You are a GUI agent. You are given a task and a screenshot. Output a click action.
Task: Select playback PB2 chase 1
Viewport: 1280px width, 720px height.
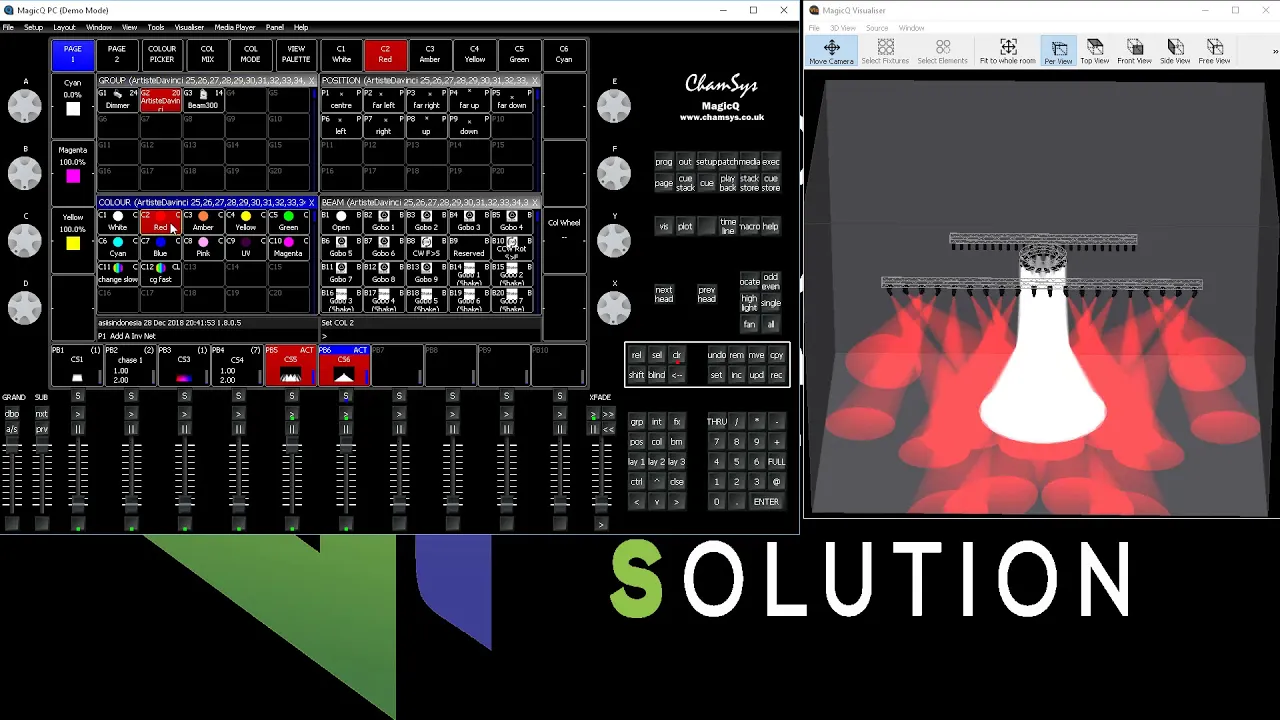(x=130, y=365)
